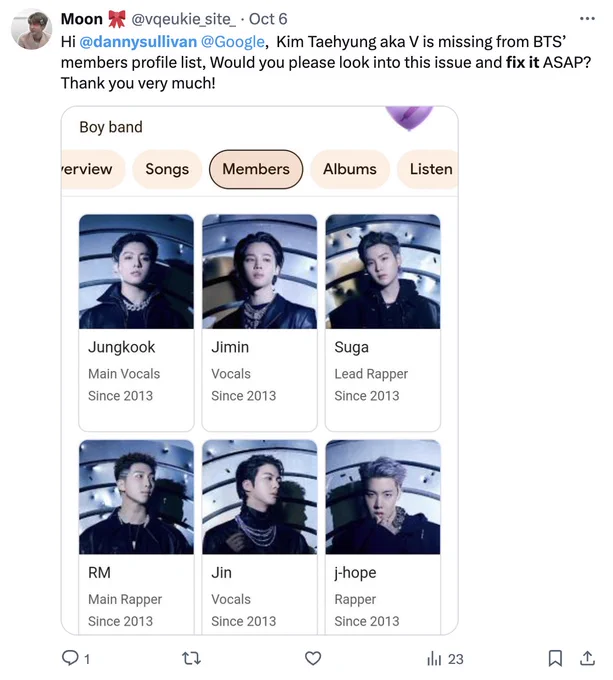The height and width of the screenshot is (680, 613).
Task: Open Suga's member card photo
Action: [383, 271]
